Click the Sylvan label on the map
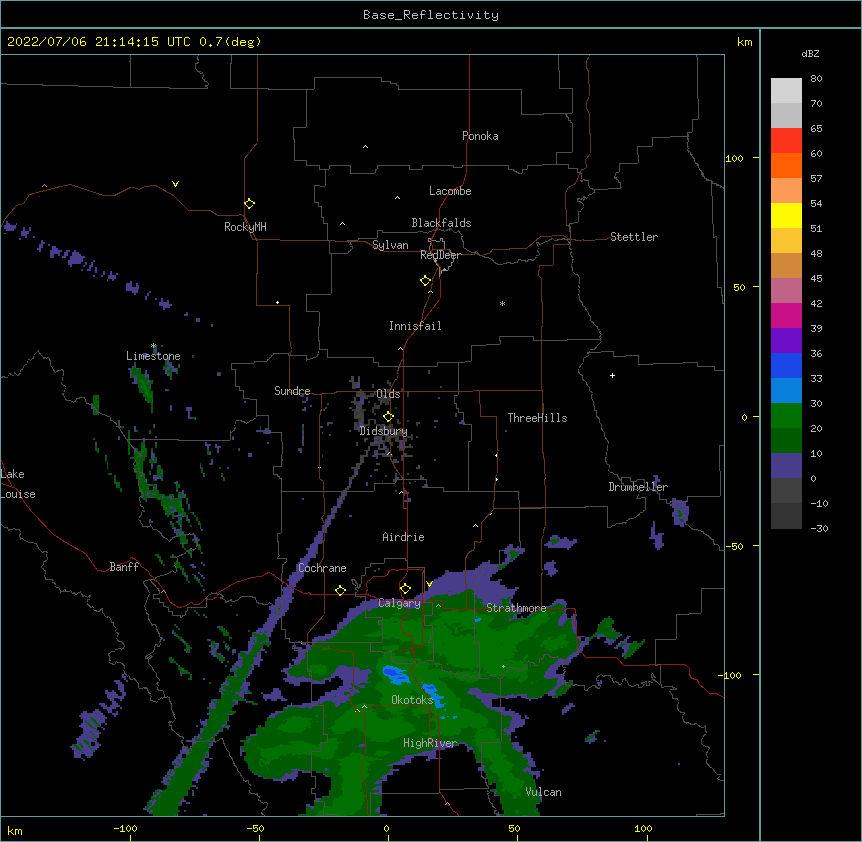Viewport: 862px width, 842px height. coord(390,245)
